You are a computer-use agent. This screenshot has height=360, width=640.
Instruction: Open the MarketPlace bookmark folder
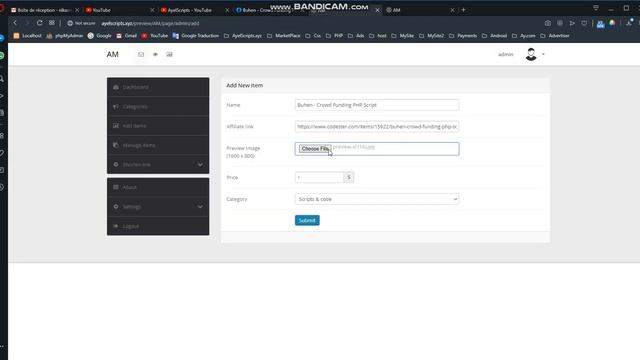click(x=284, y=36)
